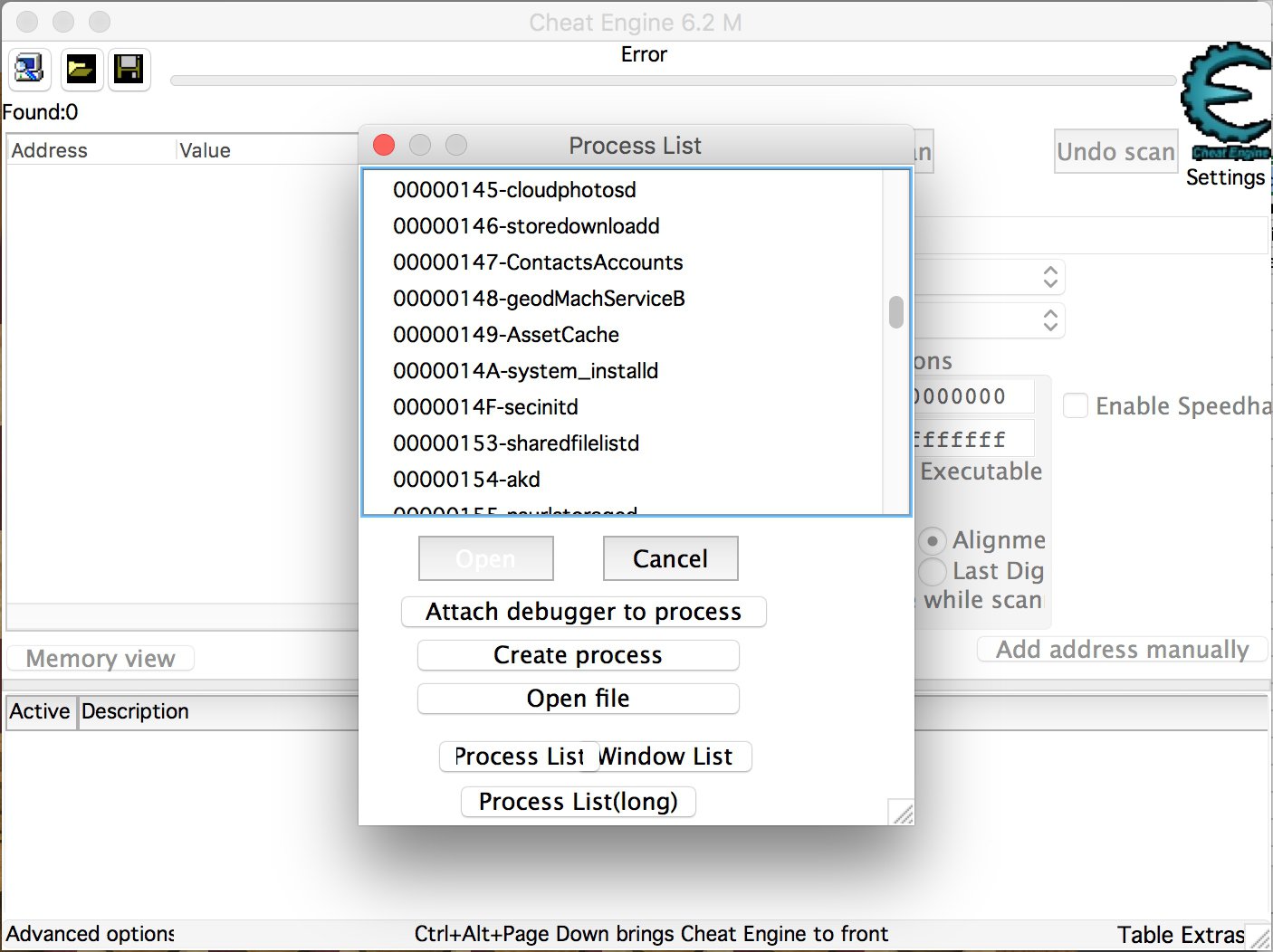The height and width of the screenshot is (952, 1273).
Task: Click the Create process button
Action: point(578,654)
